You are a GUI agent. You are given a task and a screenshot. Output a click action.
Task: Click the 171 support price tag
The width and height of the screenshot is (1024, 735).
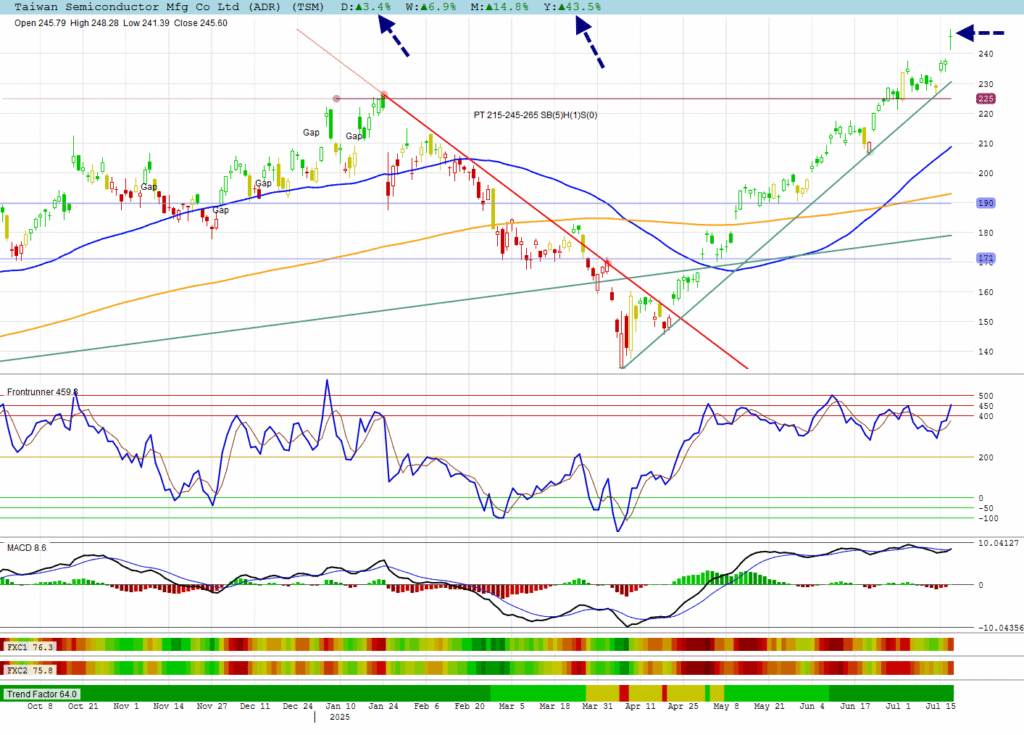click(x=985, y=259)
